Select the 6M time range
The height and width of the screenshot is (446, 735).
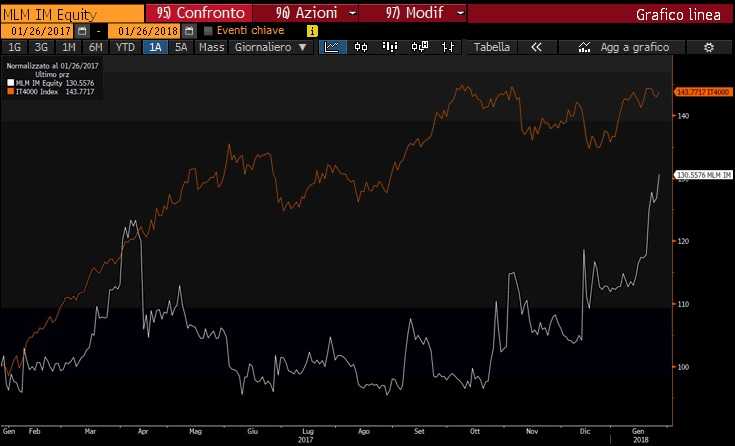pyautogui.click(x=96, y=47)
